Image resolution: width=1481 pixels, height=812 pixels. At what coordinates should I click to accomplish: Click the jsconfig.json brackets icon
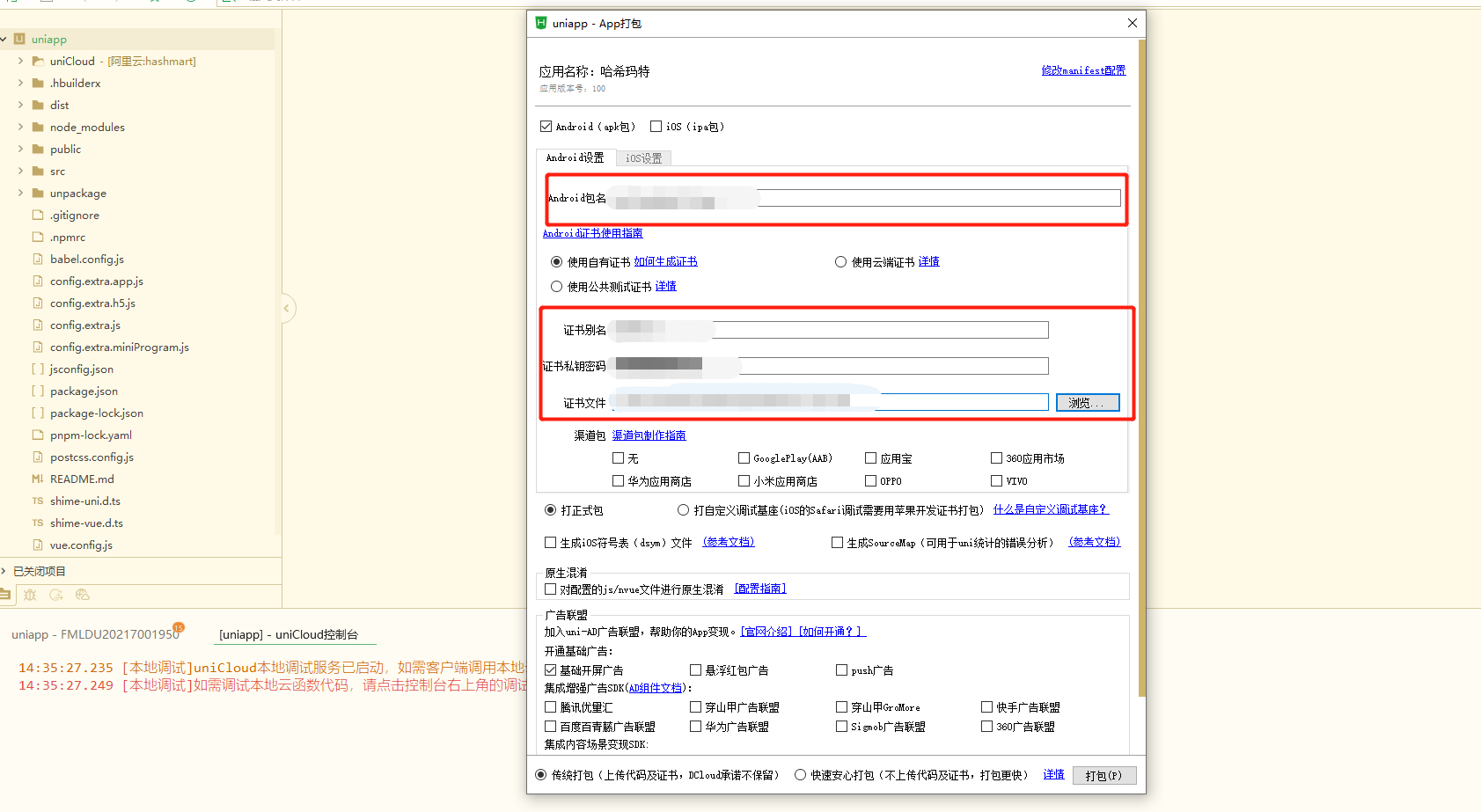38,369
